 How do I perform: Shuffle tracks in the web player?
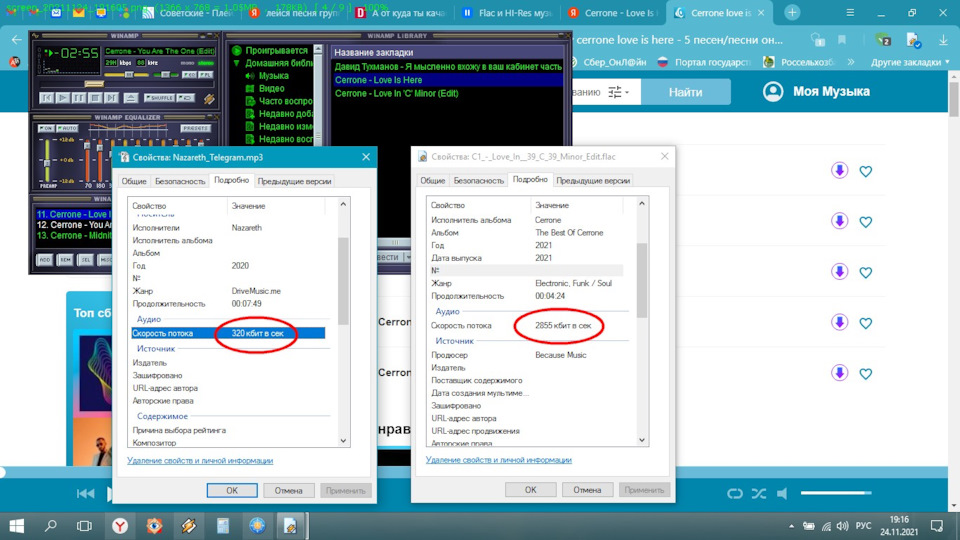click(x=759, y=493)
